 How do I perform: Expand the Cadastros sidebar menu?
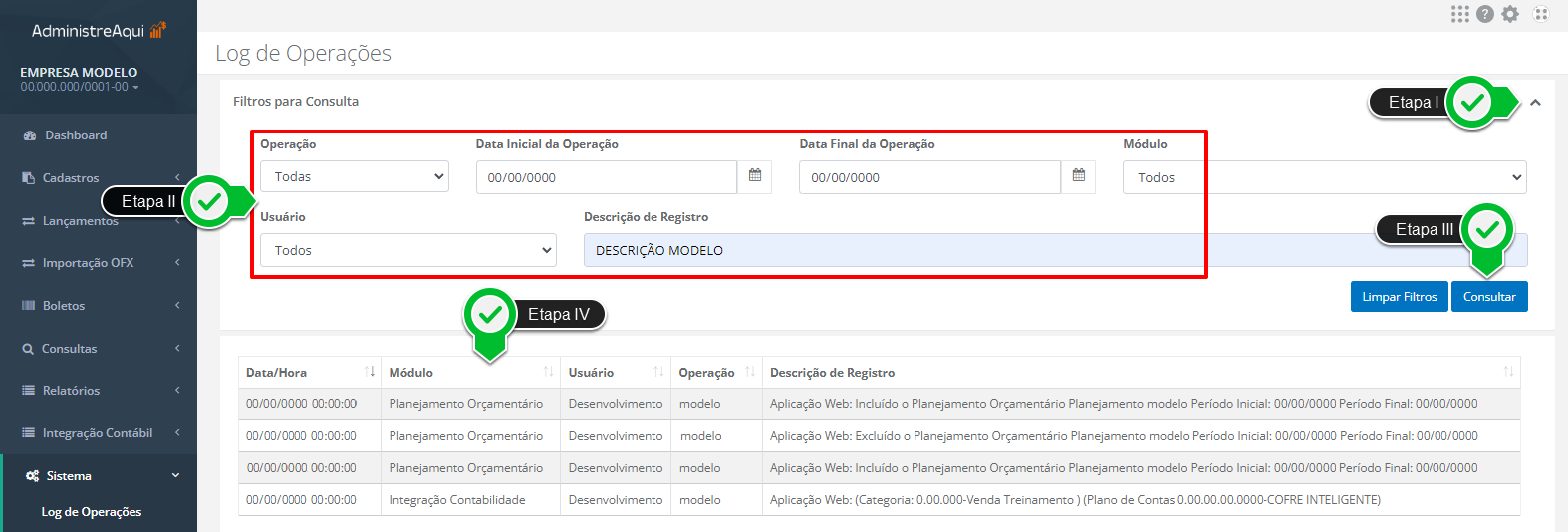98,178
